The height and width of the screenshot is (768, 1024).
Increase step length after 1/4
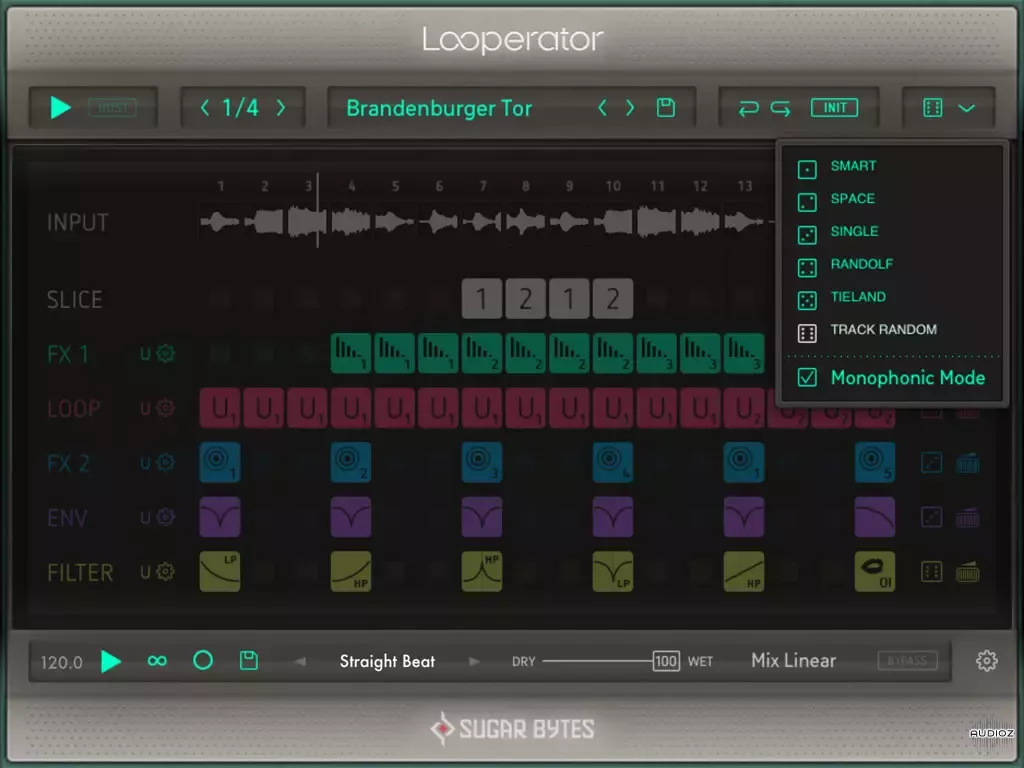pos(281,108)
